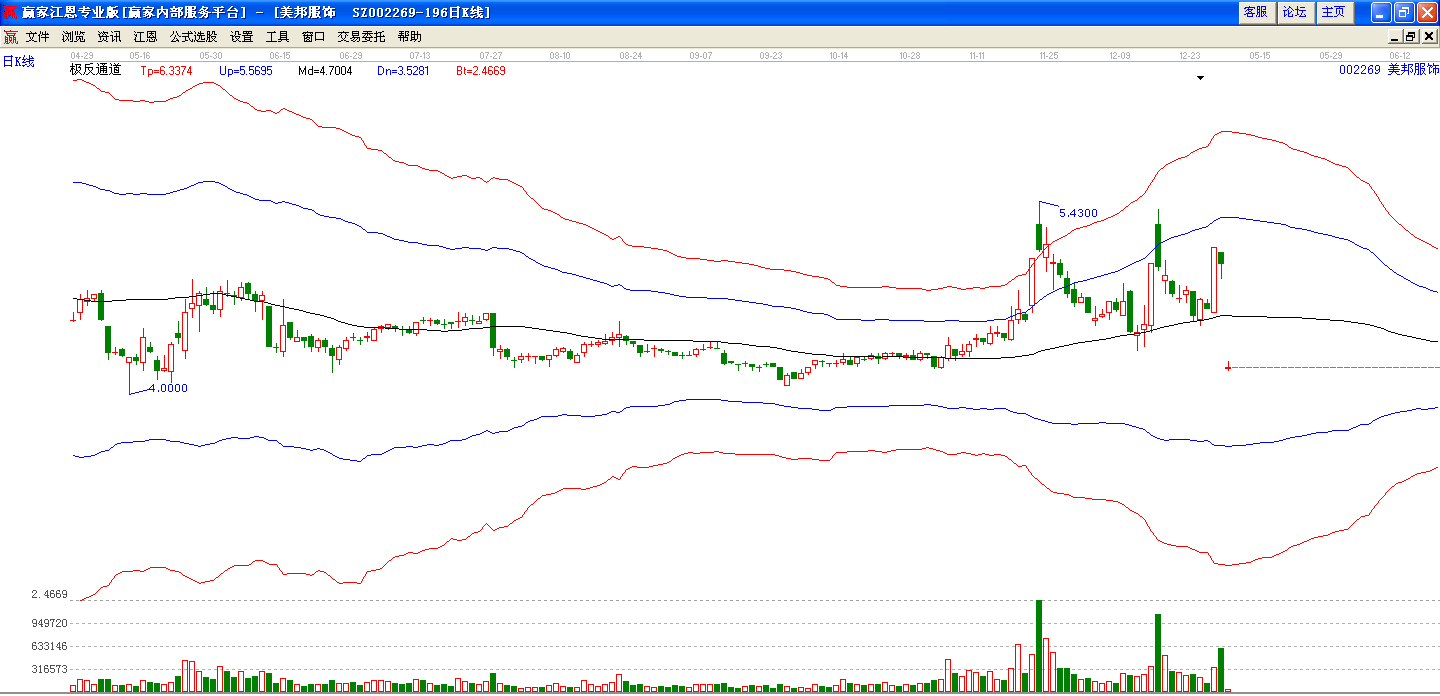This screenshot has height=696, width=1440.
Task: Open the 浏览 menu
Action: (74, 37)
